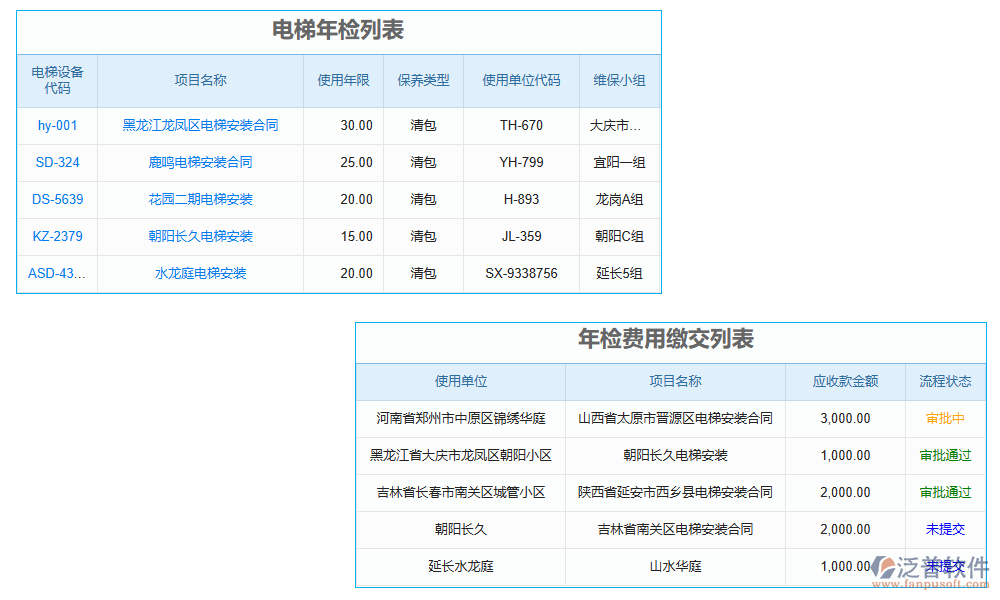Select the SD-324 device code
This screenshot has height=600, width=1000.
tap(56, 162)
